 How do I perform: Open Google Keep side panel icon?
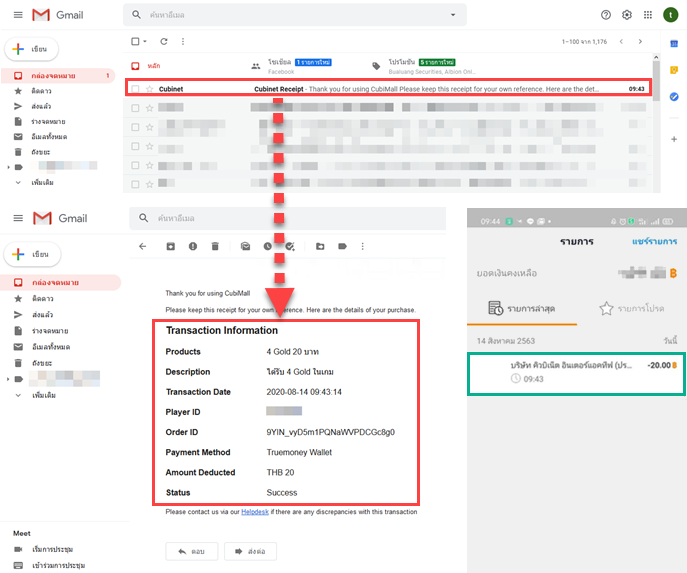674,70
